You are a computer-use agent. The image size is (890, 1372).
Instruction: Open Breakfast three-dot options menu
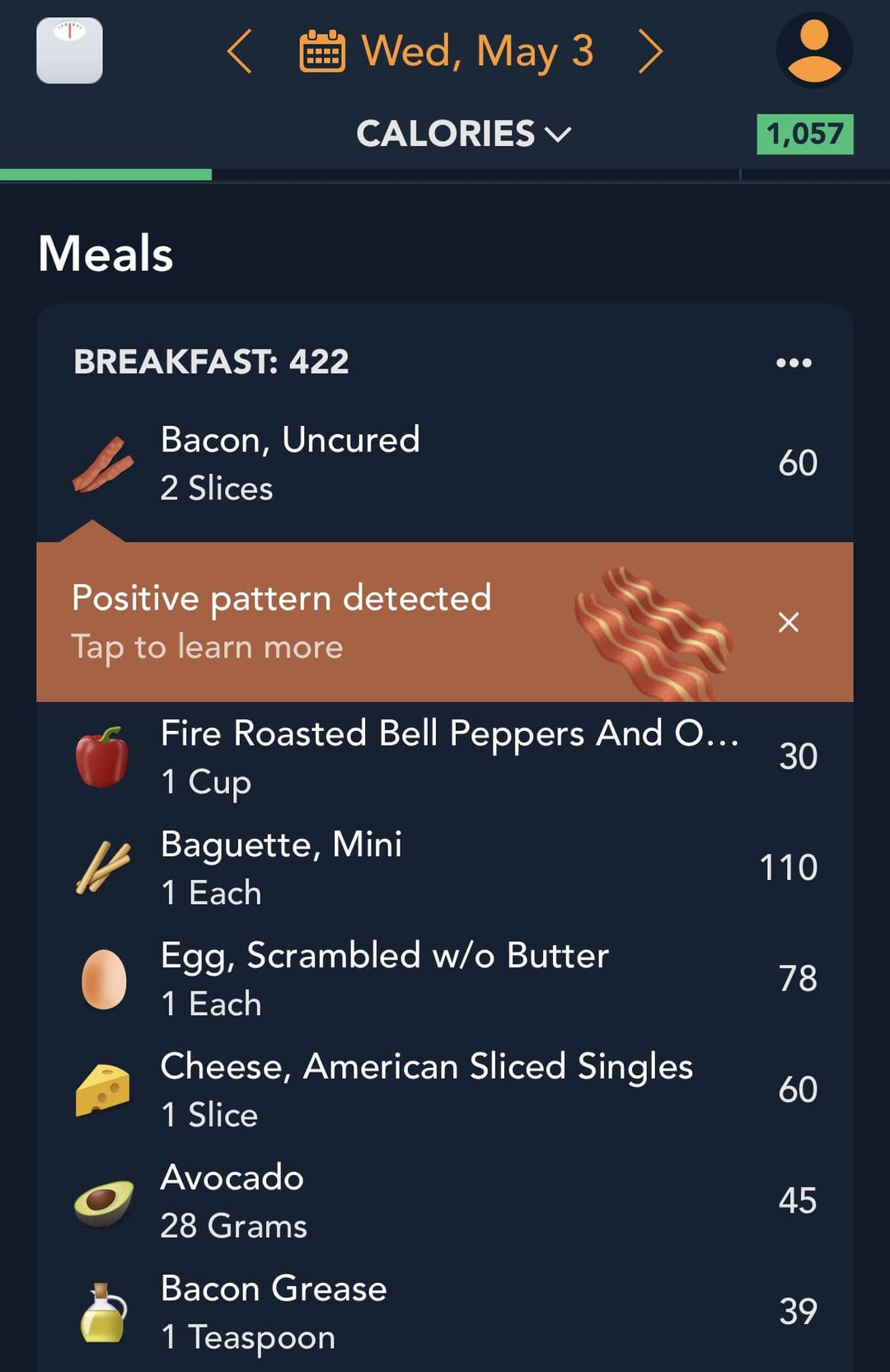[x=794, y=363]
